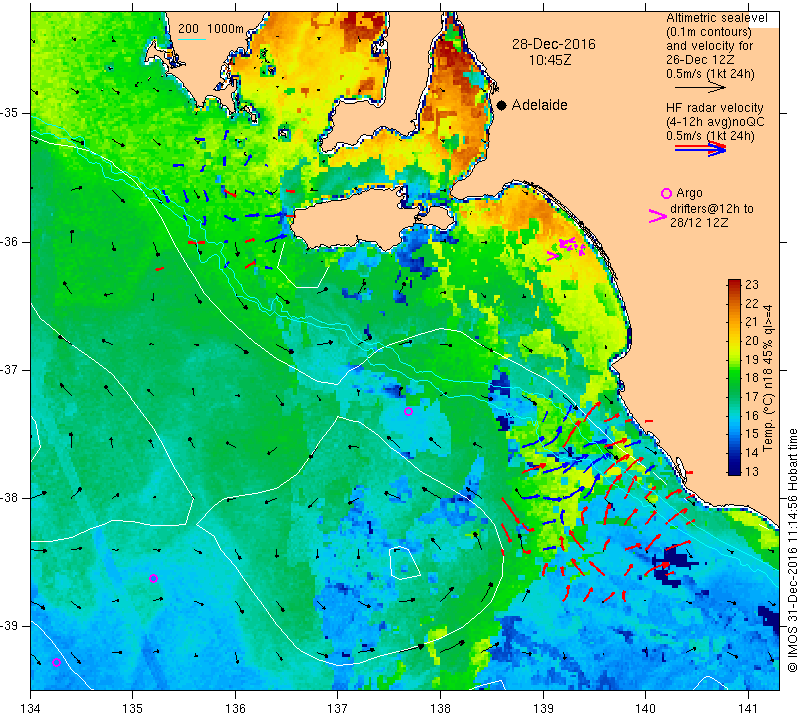This screenshot has width=800, height=720.
Task: Click the '200 1000m' depth contour label
Action: tap(211, 29)
